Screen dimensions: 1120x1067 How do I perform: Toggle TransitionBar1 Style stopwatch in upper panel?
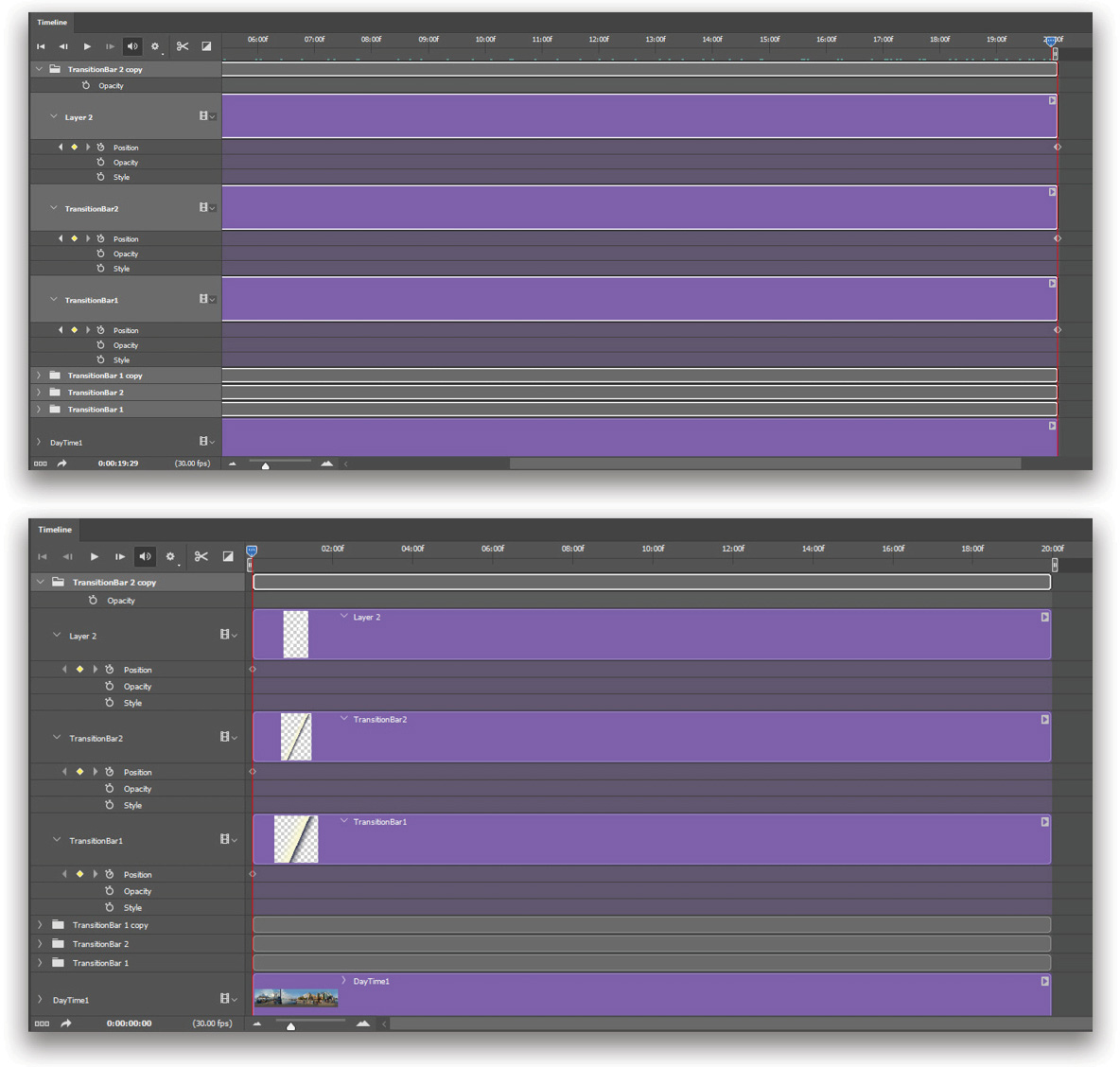101,359
